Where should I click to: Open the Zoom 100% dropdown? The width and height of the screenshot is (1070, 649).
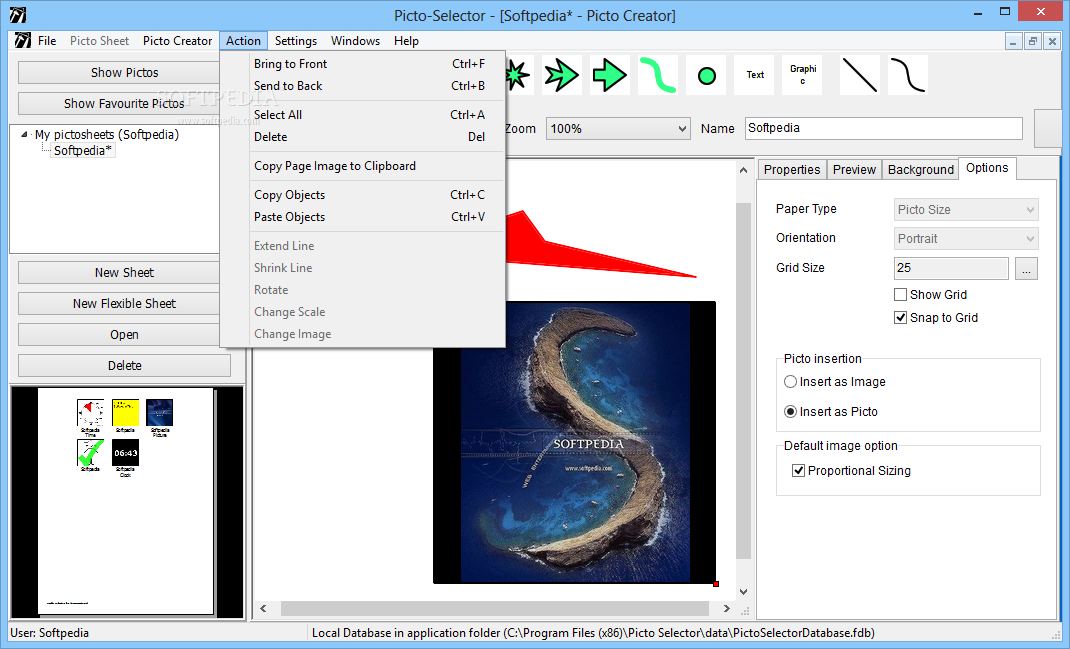coord(618,128)
